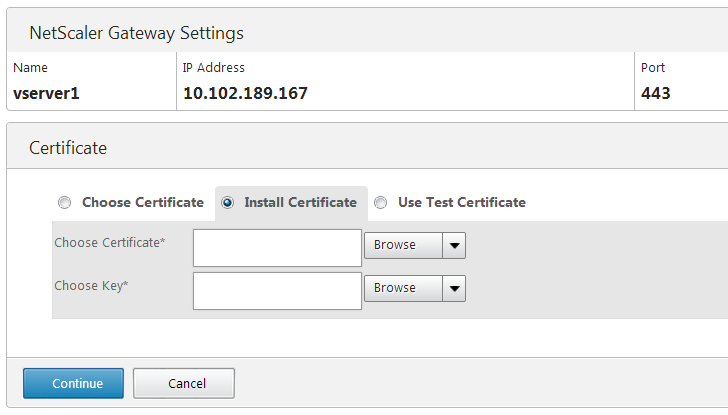Image resolution: width=728 pixels, height=415 pixels.
Task: Click the blue Continue button
Action: [73, 383]
